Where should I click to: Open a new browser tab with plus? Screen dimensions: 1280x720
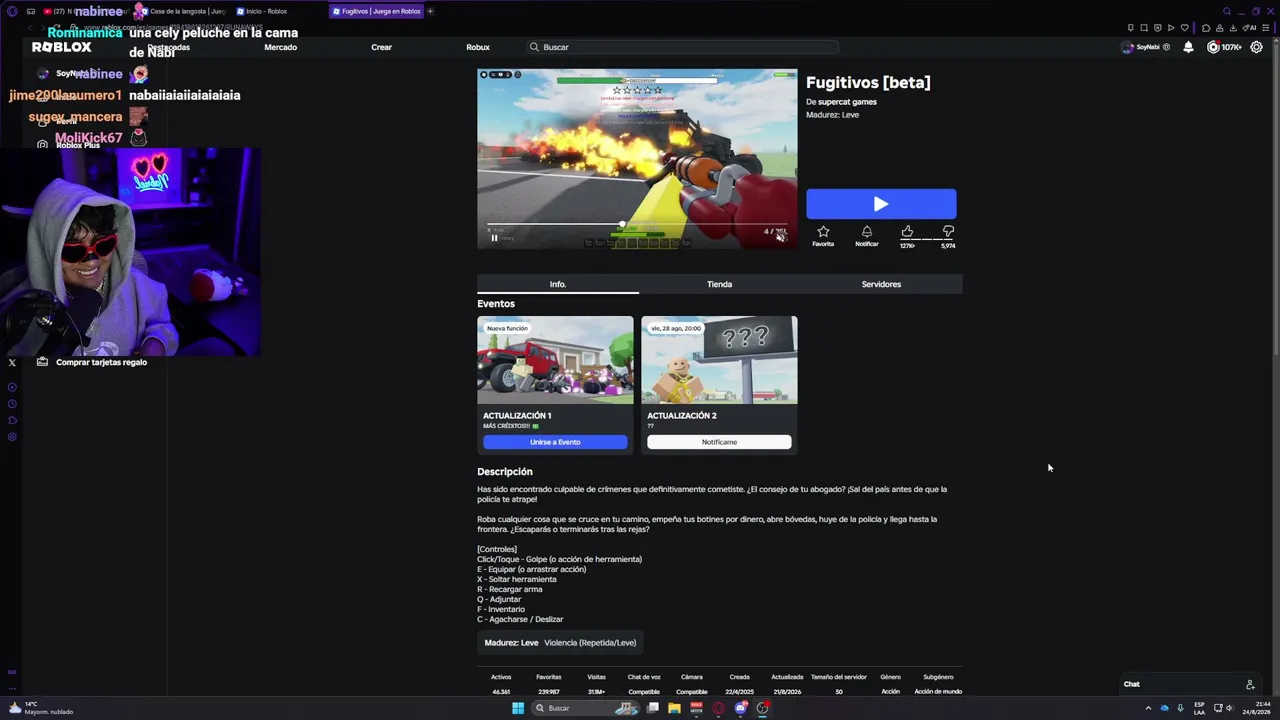[430, 11]
